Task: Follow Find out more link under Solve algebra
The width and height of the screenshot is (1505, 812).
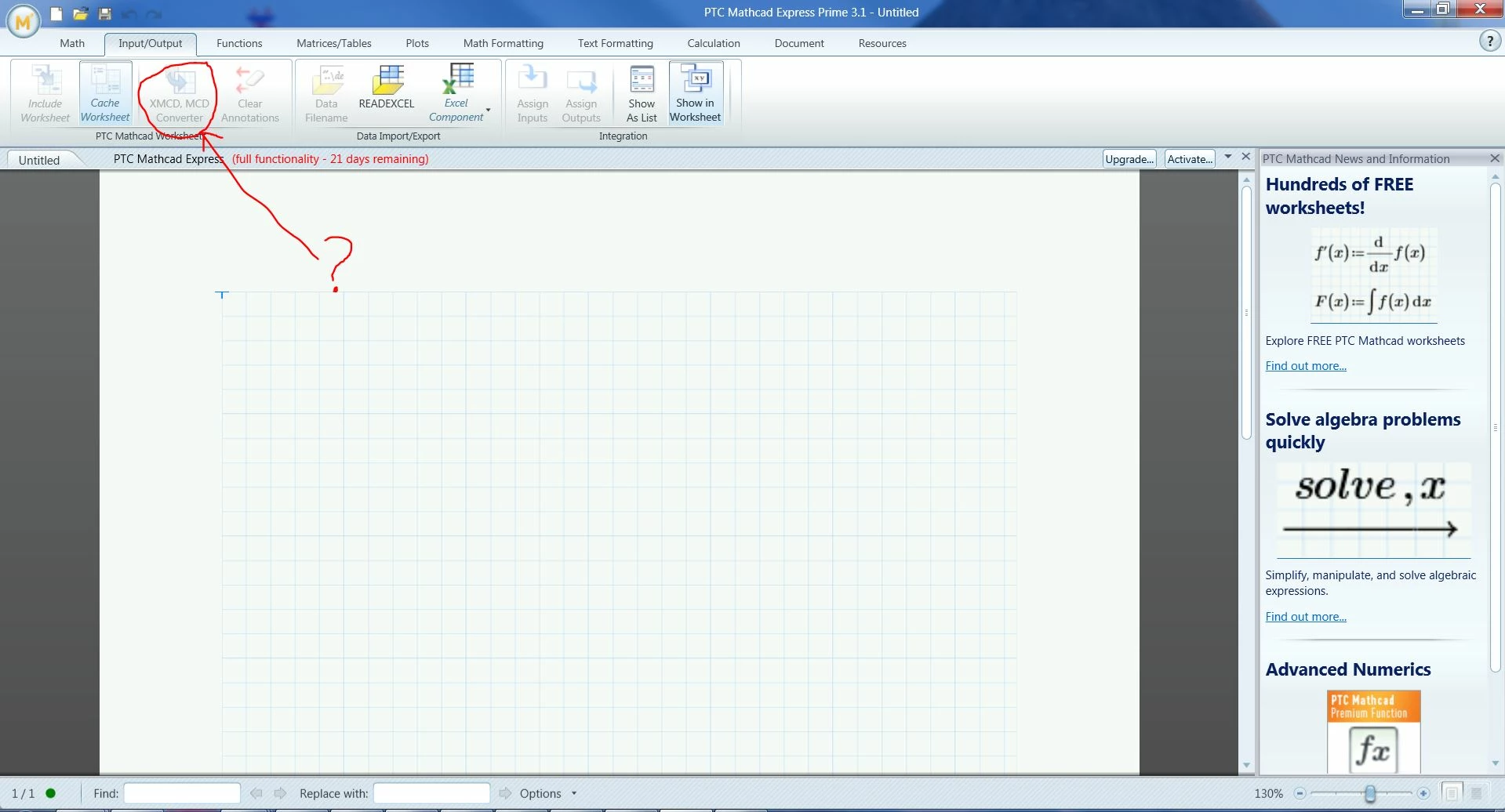Action: point(1306,617)
